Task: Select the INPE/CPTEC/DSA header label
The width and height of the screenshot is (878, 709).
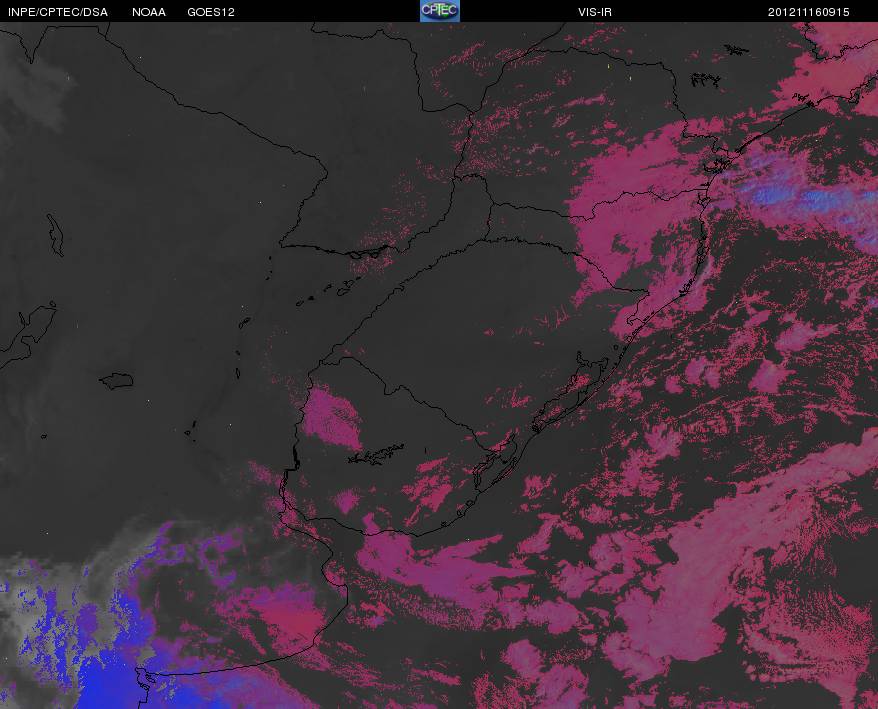Action: tap(58, 12)
